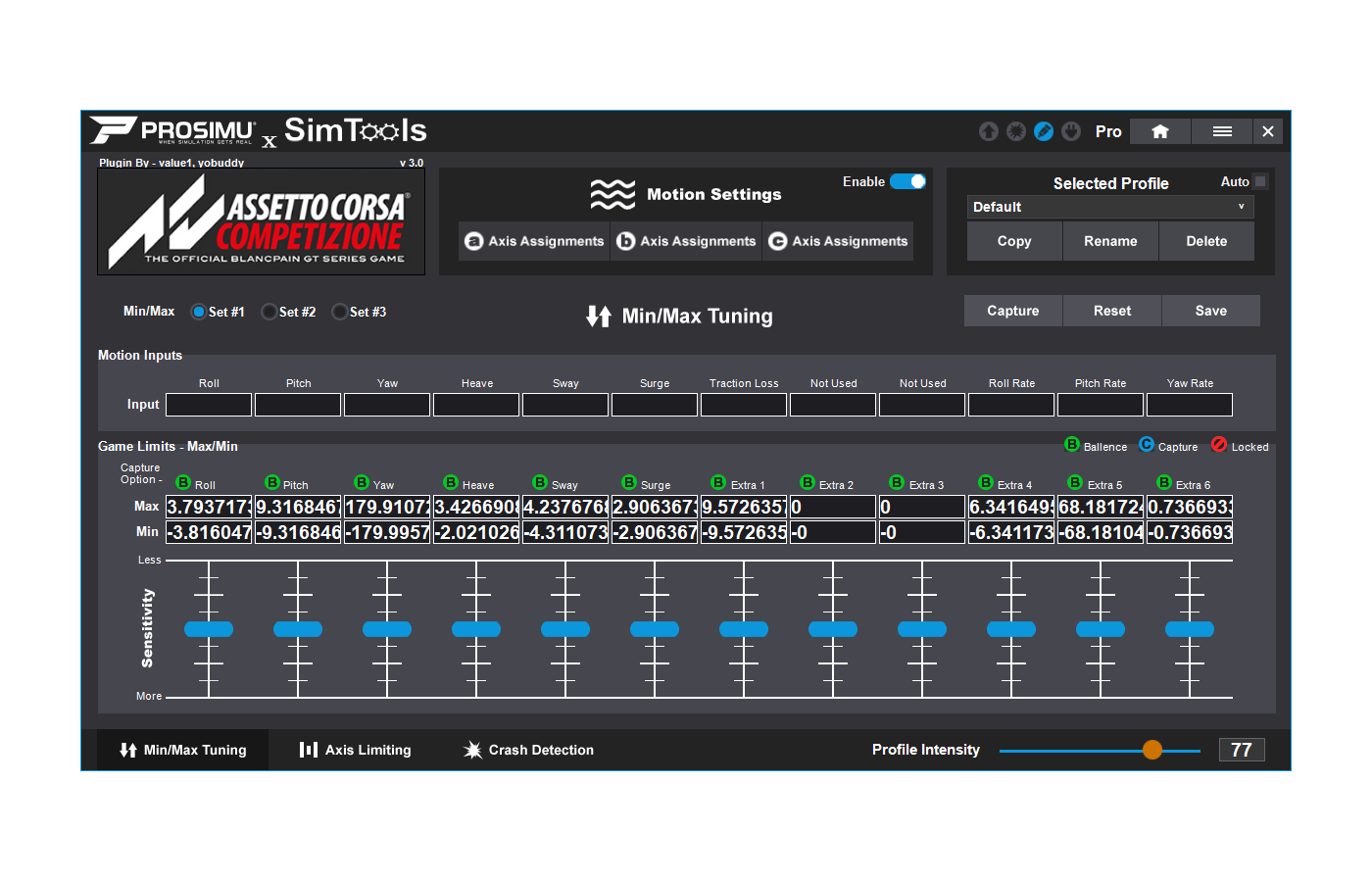Viewport: 1372px width, 882px height.
Task: Click the Roll sensitivity slider handle
Action: click(x=209, y=629)
